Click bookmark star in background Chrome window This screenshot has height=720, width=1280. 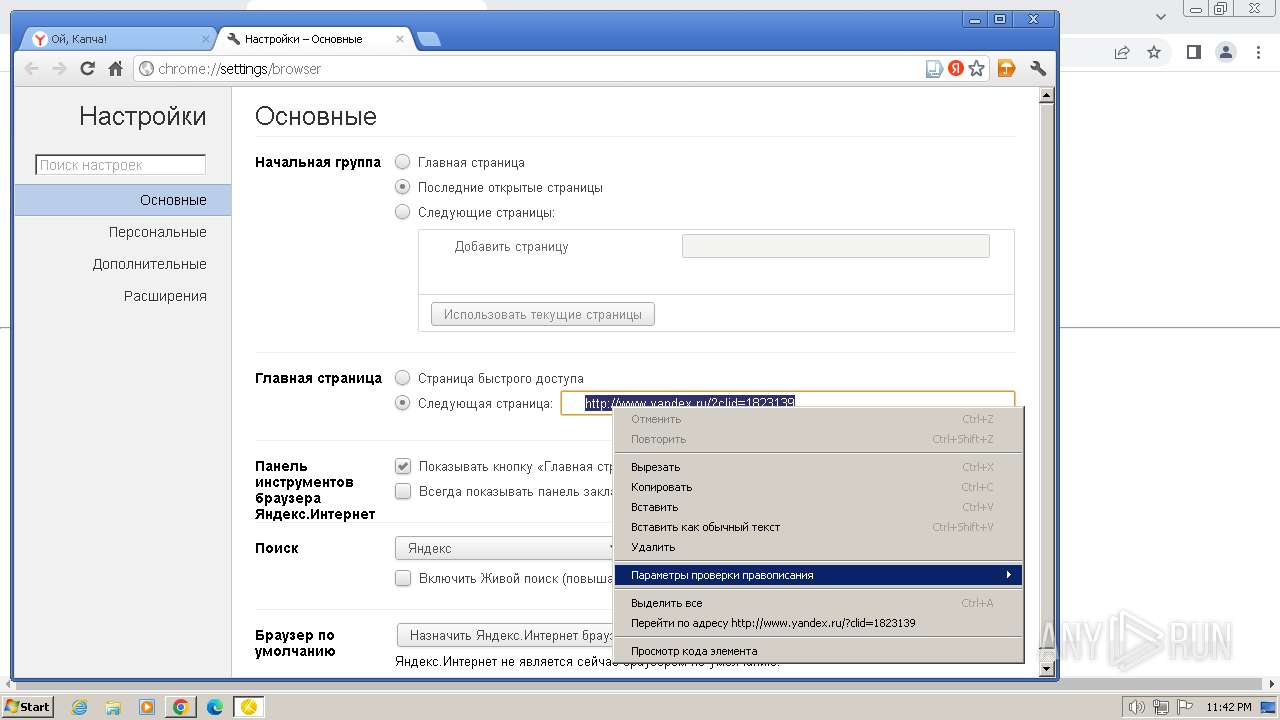tap(1154, 52)
